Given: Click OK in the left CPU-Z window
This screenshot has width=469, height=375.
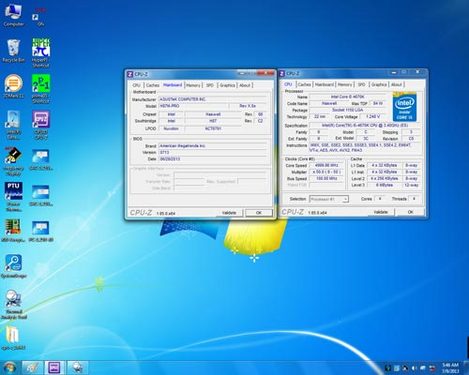Looking at the screenshot, I should point(259,213).
